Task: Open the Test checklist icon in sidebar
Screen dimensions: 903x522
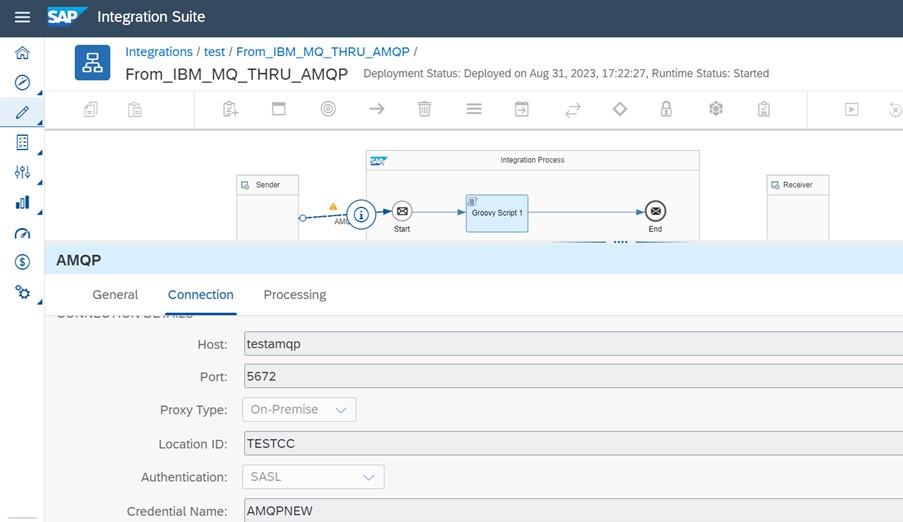Action: 22,142
